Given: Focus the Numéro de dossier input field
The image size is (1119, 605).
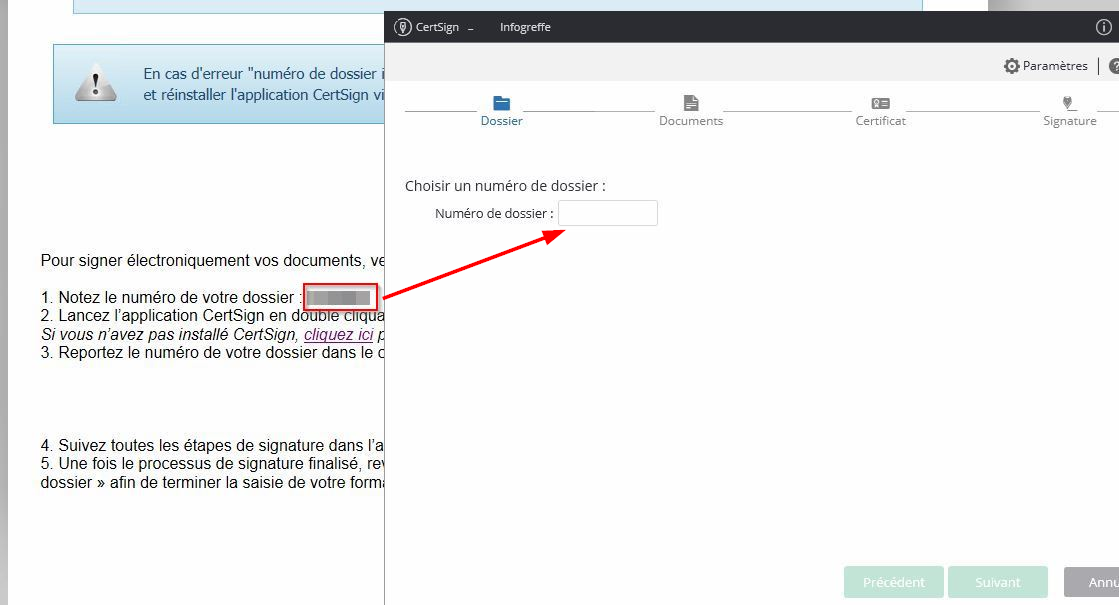Looking at the screenshot, I should pos(608,213).
